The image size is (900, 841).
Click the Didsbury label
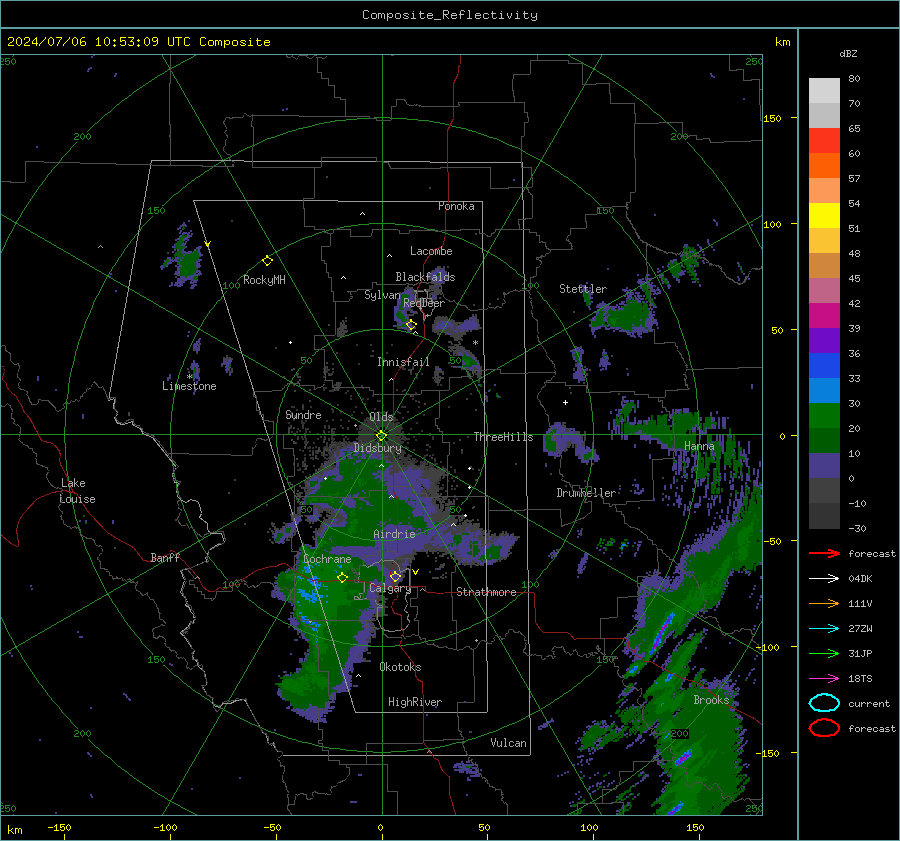377,448
